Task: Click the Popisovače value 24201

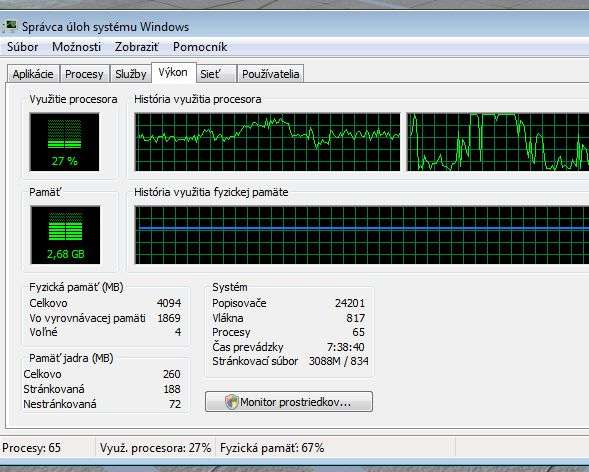Action: (x=350, y=303)
